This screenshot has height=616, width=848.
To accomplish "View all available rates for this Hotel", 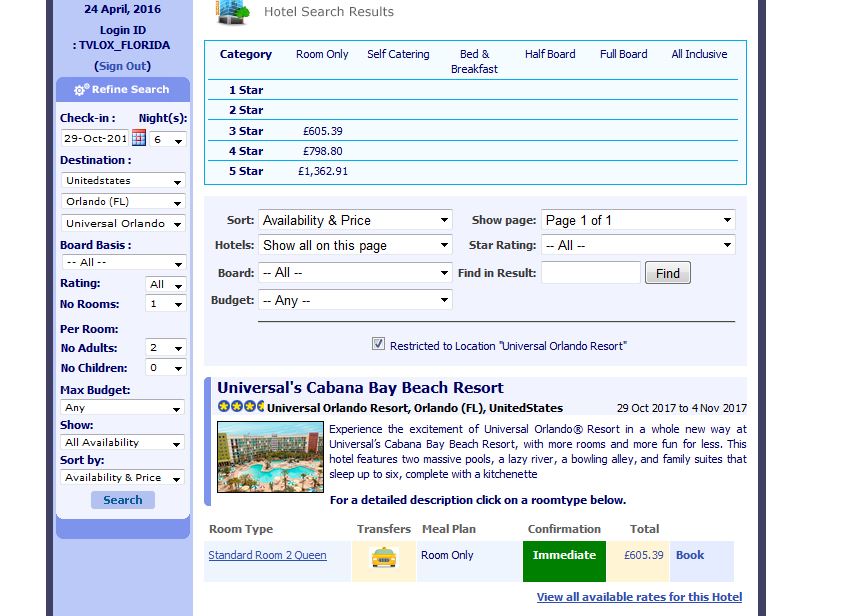I will click(x=639, y=597).
